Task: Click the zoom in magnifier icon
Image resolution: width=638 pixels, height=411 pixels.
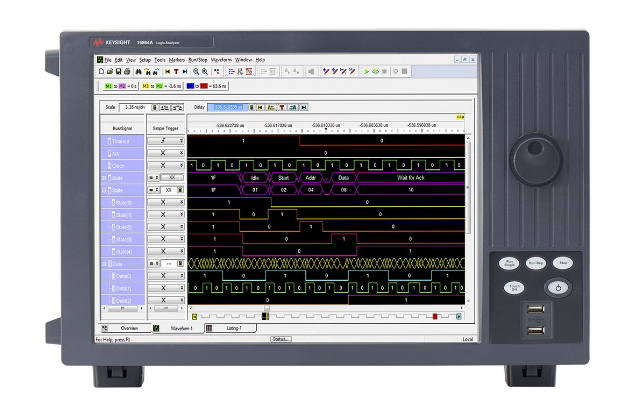Action: tap(196, 71)
